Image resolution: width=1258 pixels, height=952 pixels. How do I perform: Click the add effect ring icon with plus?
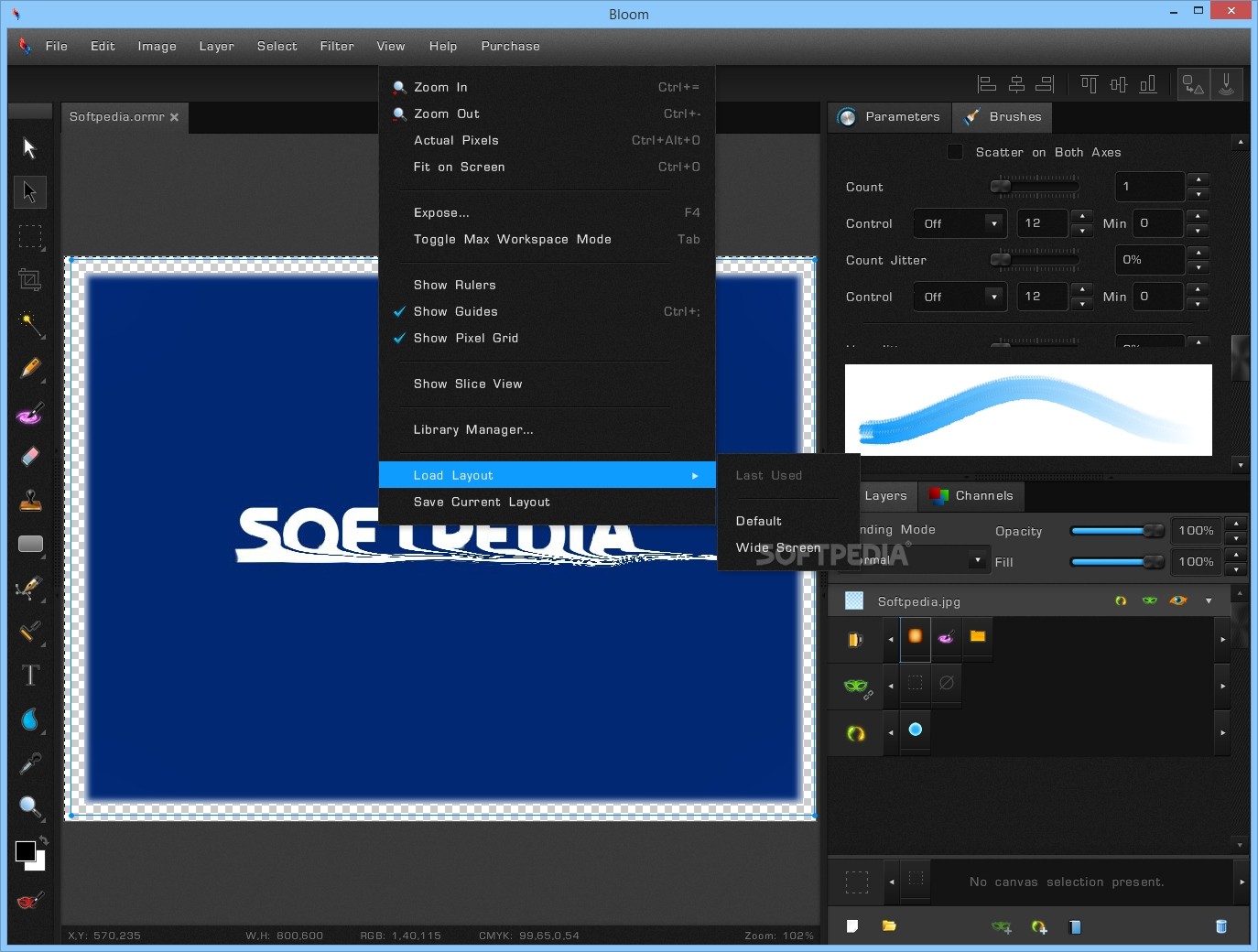[1039, 927]
